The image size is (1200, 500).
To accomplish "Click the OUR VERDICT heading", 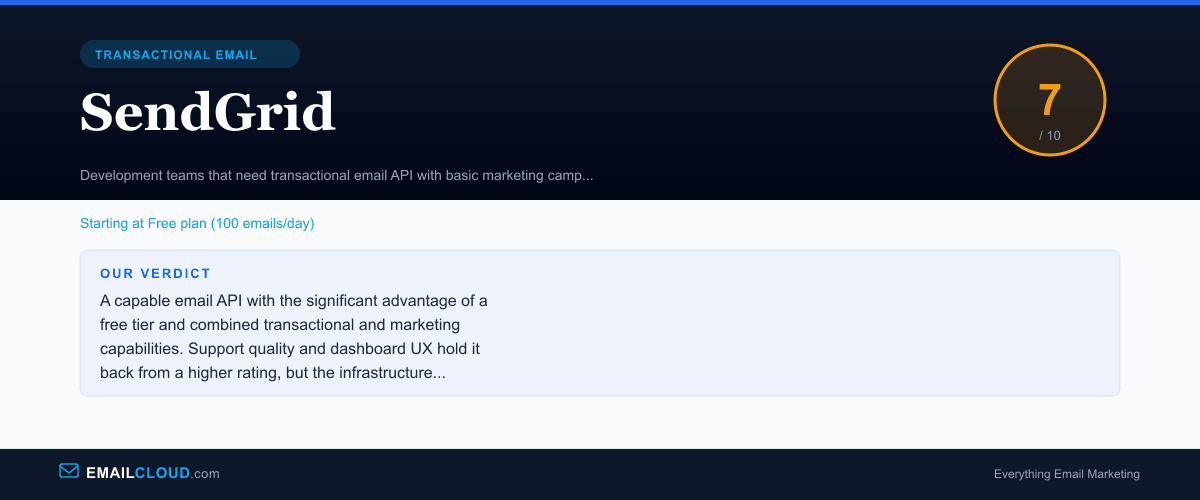I will coord(155,273).
